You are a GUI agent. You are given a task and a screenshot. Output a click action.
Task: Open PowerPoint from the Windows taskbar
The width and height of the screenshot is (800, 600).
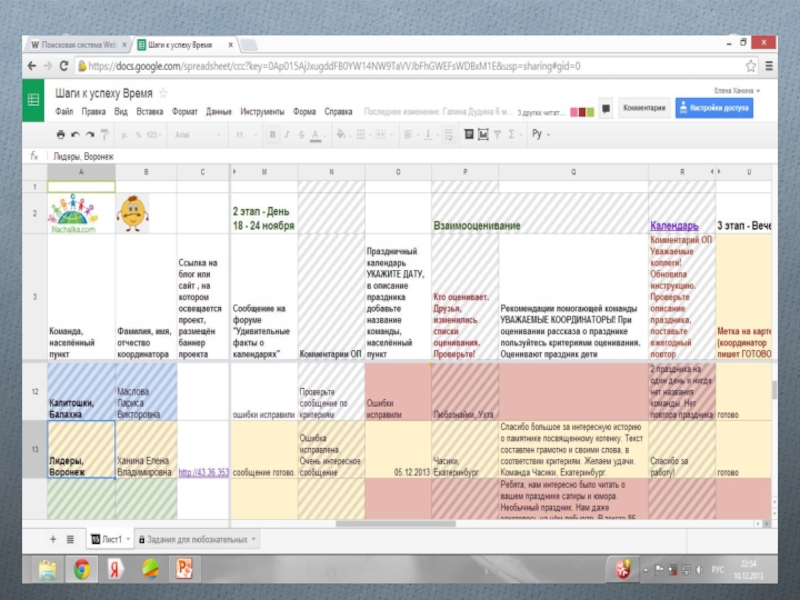[184, 569]
